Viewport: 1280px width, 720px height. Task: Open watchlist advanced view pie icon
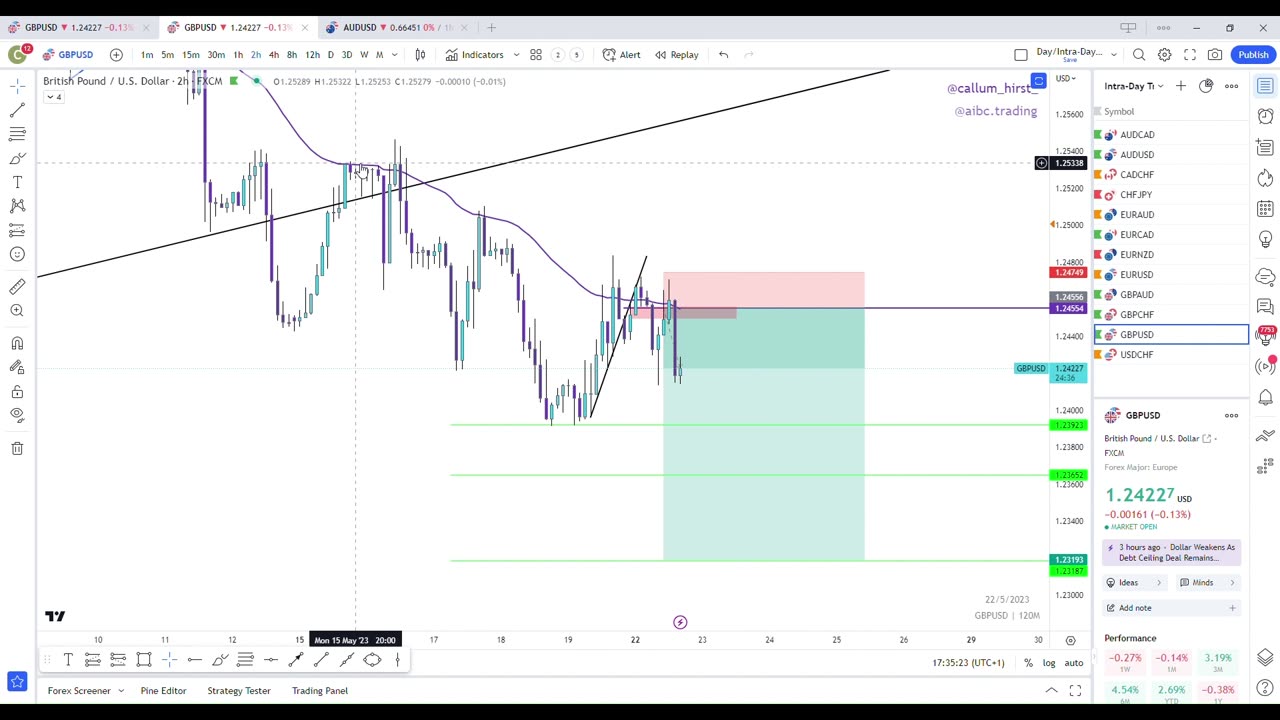1206,86
